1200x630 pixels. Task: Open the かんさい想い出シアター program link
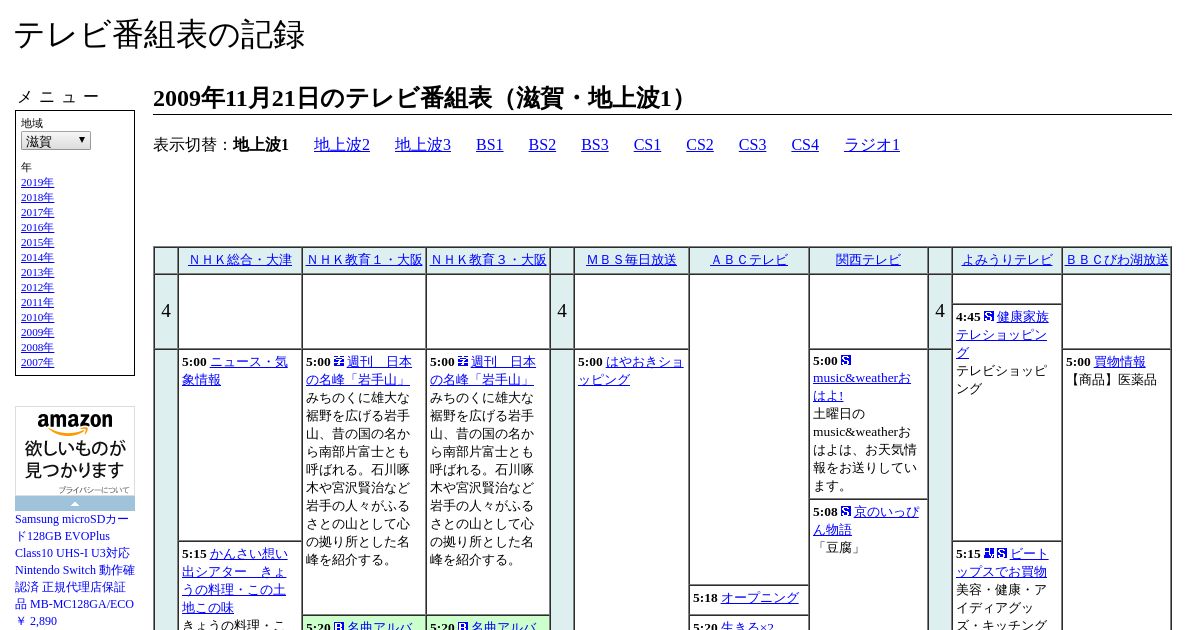[234, 581]
